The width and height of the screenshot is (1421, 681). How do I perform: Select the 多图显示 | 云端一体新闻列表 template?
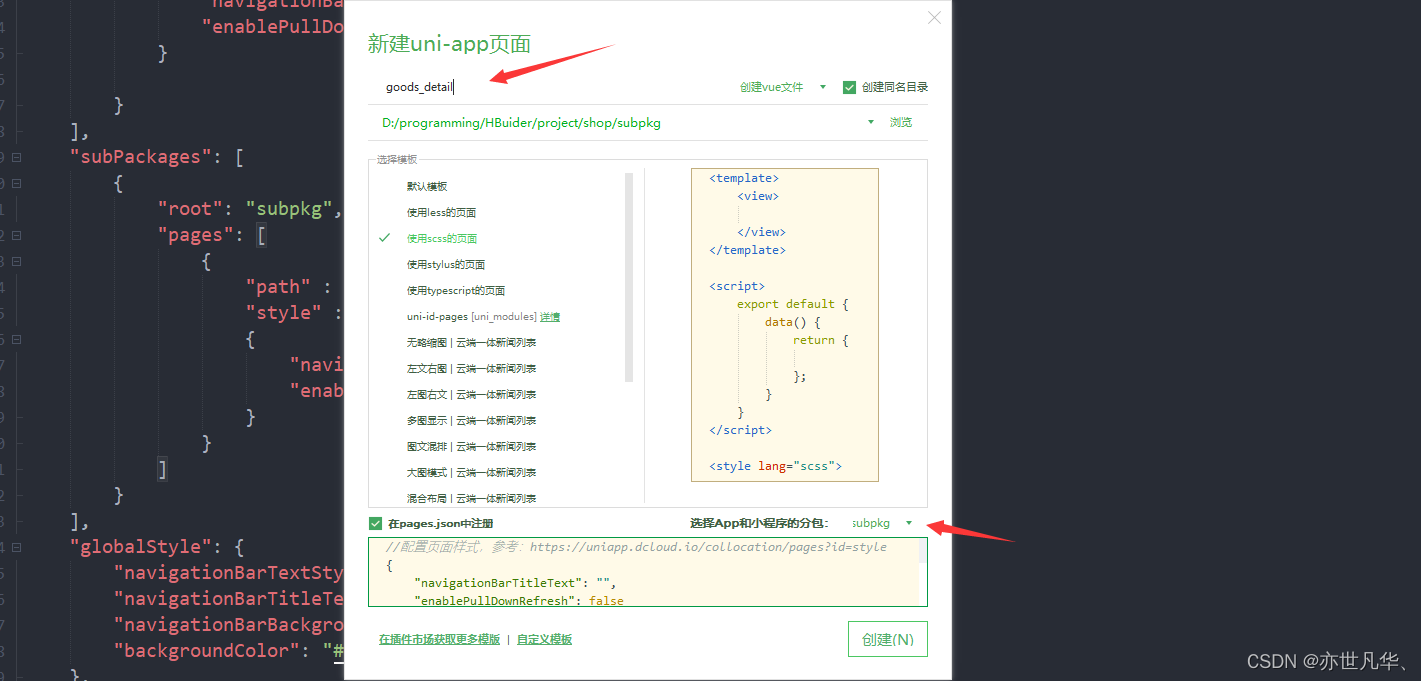(x=471, y=420)
